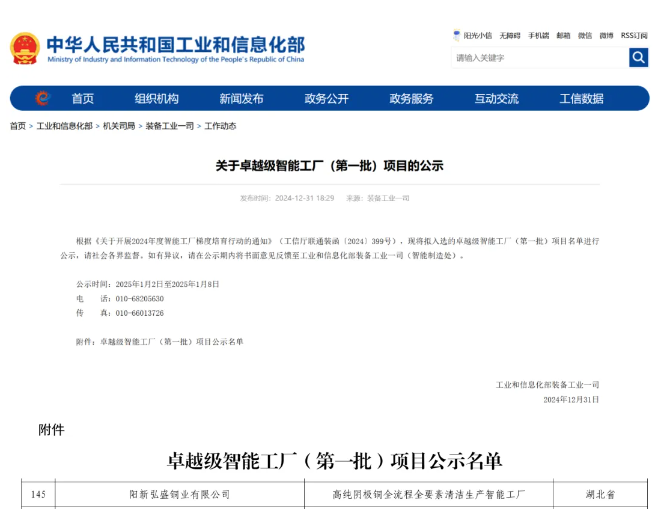660x527 pixels.
Task: Click the magnifier search button
Action: pyautogui.click(x=638, y=58)
